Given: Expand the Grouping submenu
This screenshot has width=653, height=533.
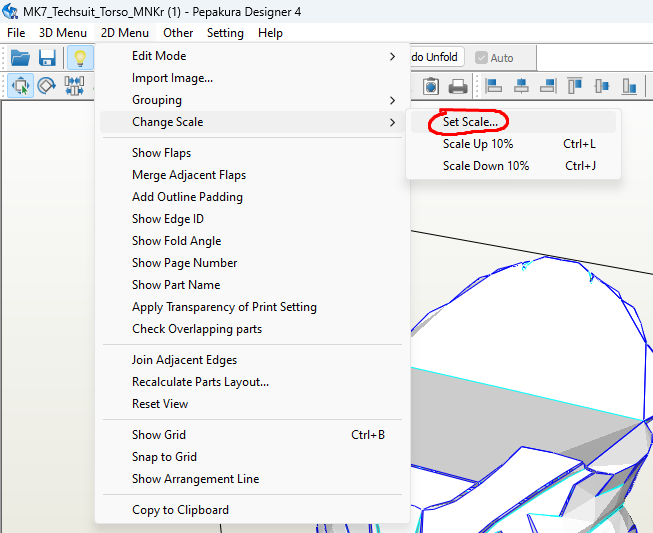Looking at the screenshot, I should tap(252, 100).
